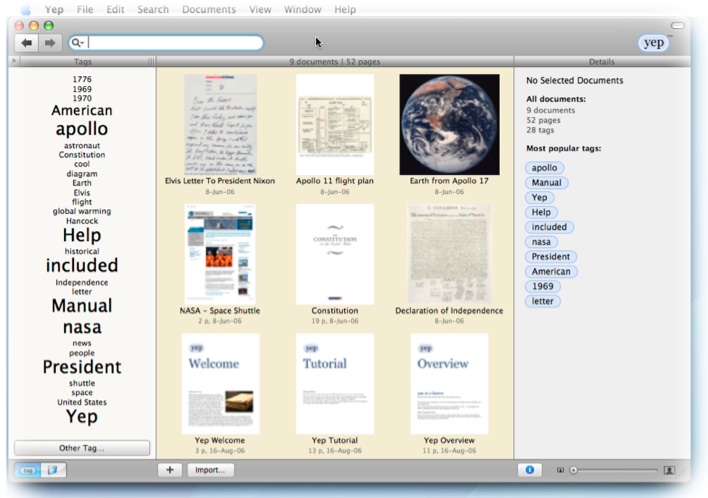The height and width of the screenshot is (498, 708).
Task: Toggle the blue info details button
Action: tap(530, 470)
